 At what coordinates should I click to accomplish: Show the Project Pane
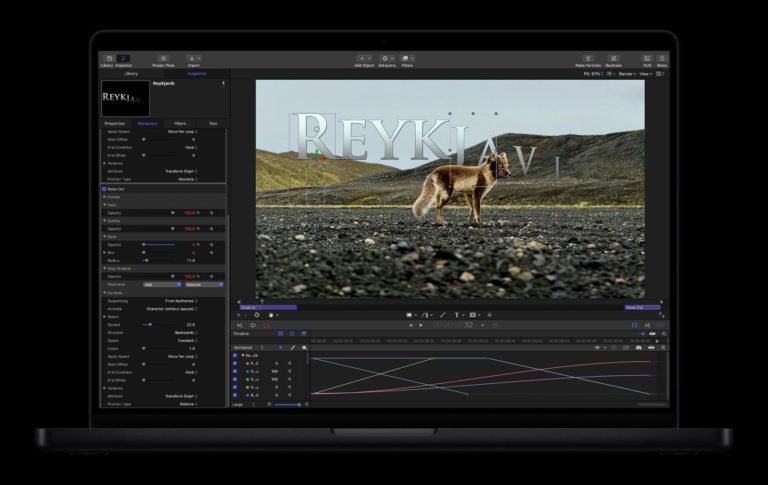[x=163, y=60]
